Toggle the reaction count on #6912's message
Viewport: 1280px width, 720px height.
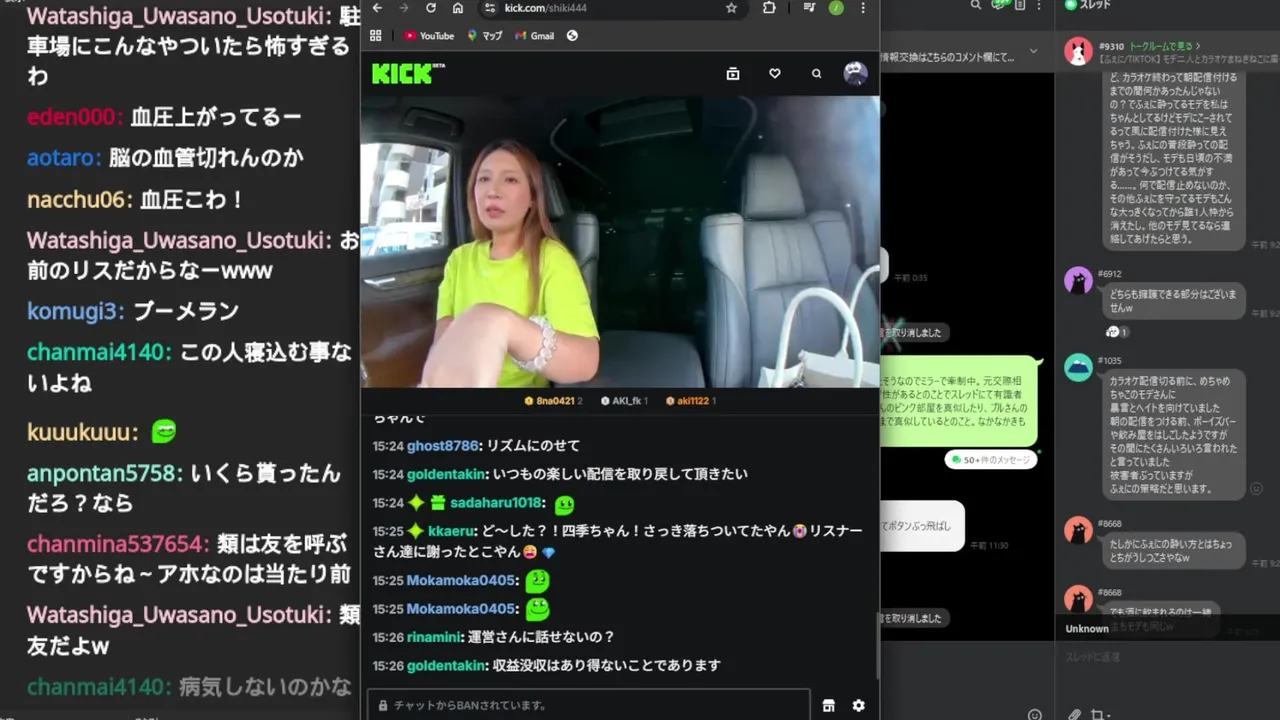[1117, 331]
